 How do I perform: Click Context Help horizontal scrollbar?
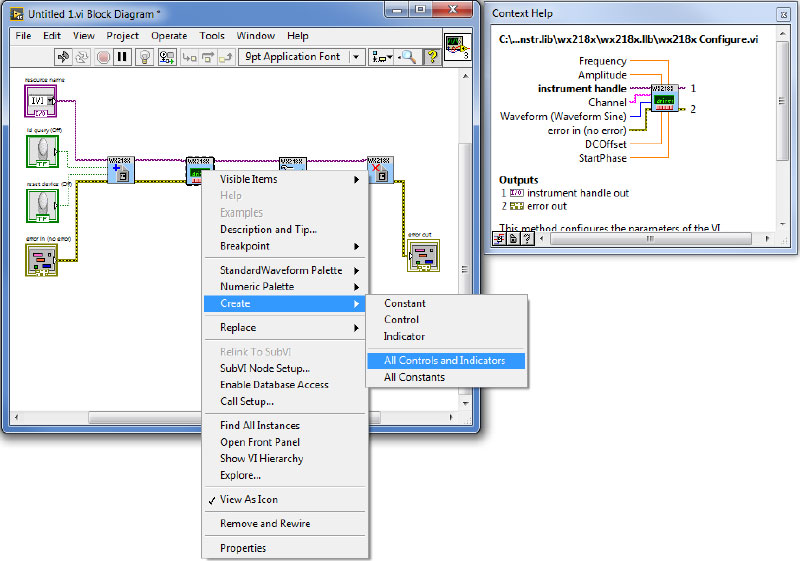(x=650, y=239)
